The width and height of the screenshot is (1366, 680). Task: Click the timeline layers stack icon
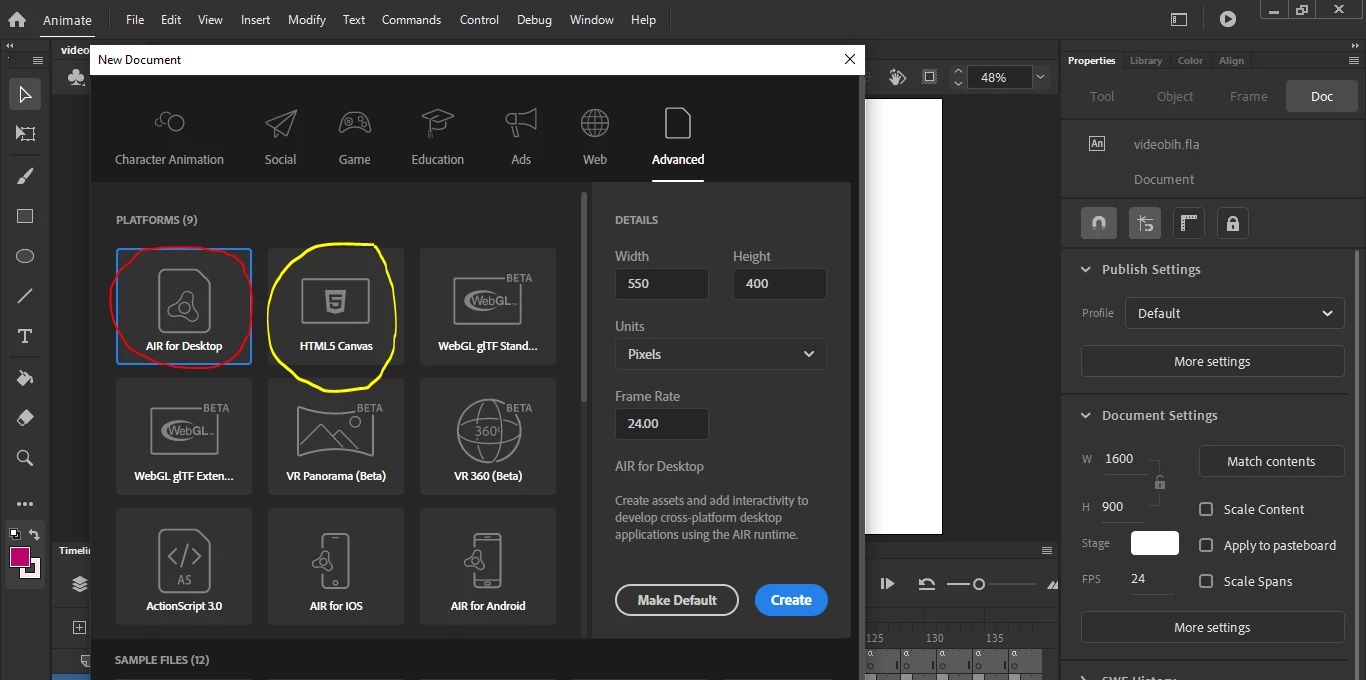[80, 585]
